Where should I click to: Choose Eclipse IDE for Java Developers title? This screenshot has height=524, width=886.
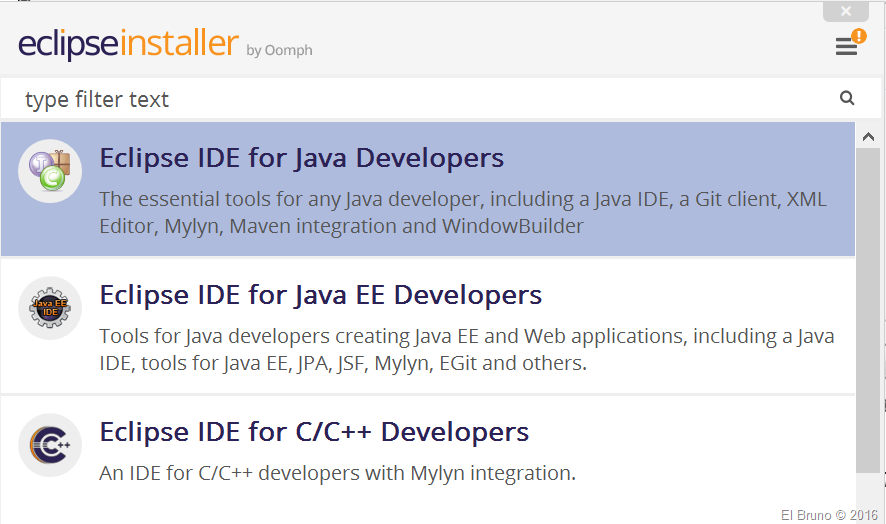pos(301,158)
